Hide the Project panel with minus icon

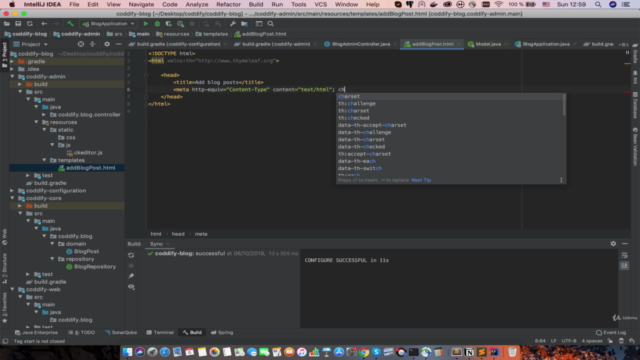tap(118, 44)
